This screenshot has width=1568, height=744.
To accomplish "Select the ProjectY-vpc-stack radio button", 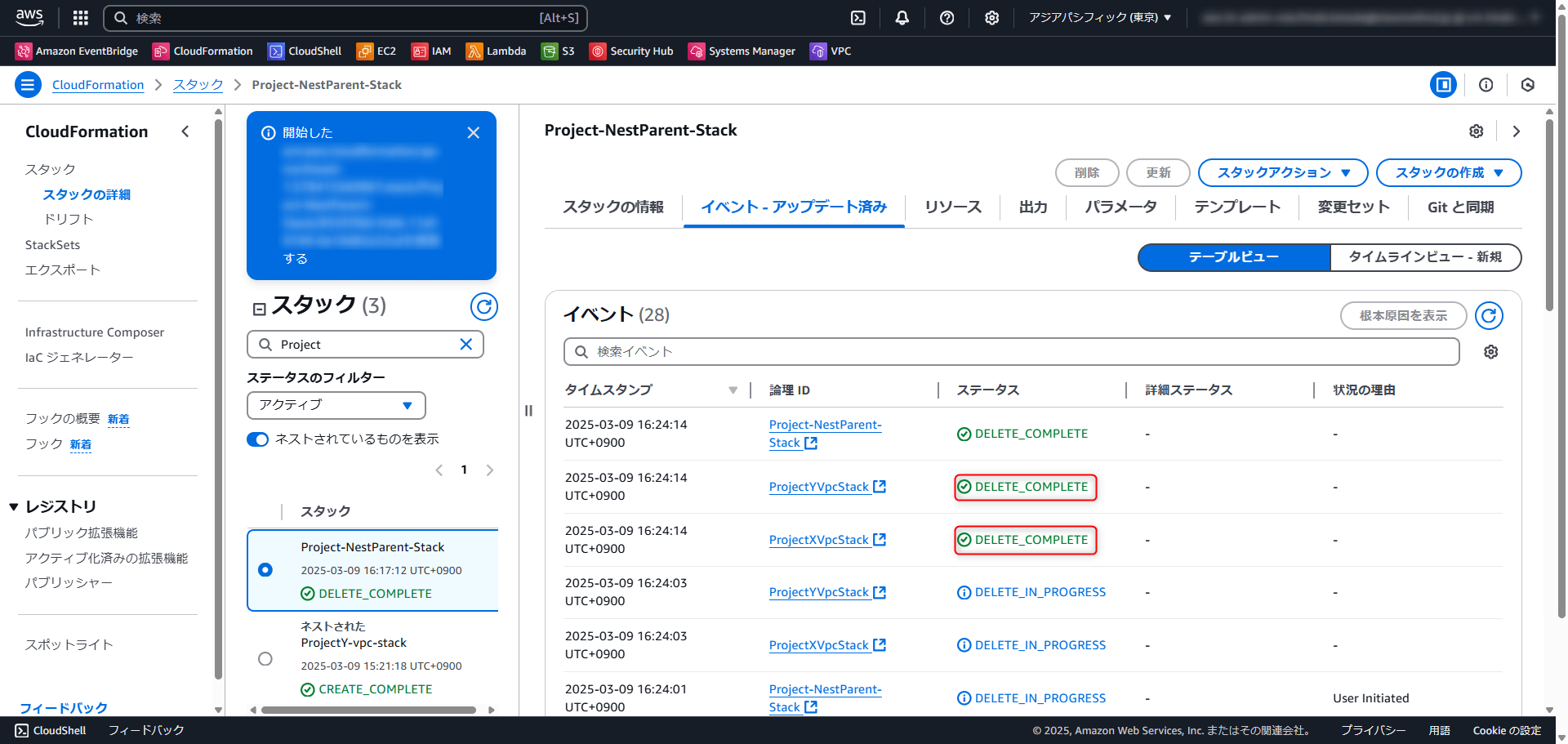I will 265,658.
